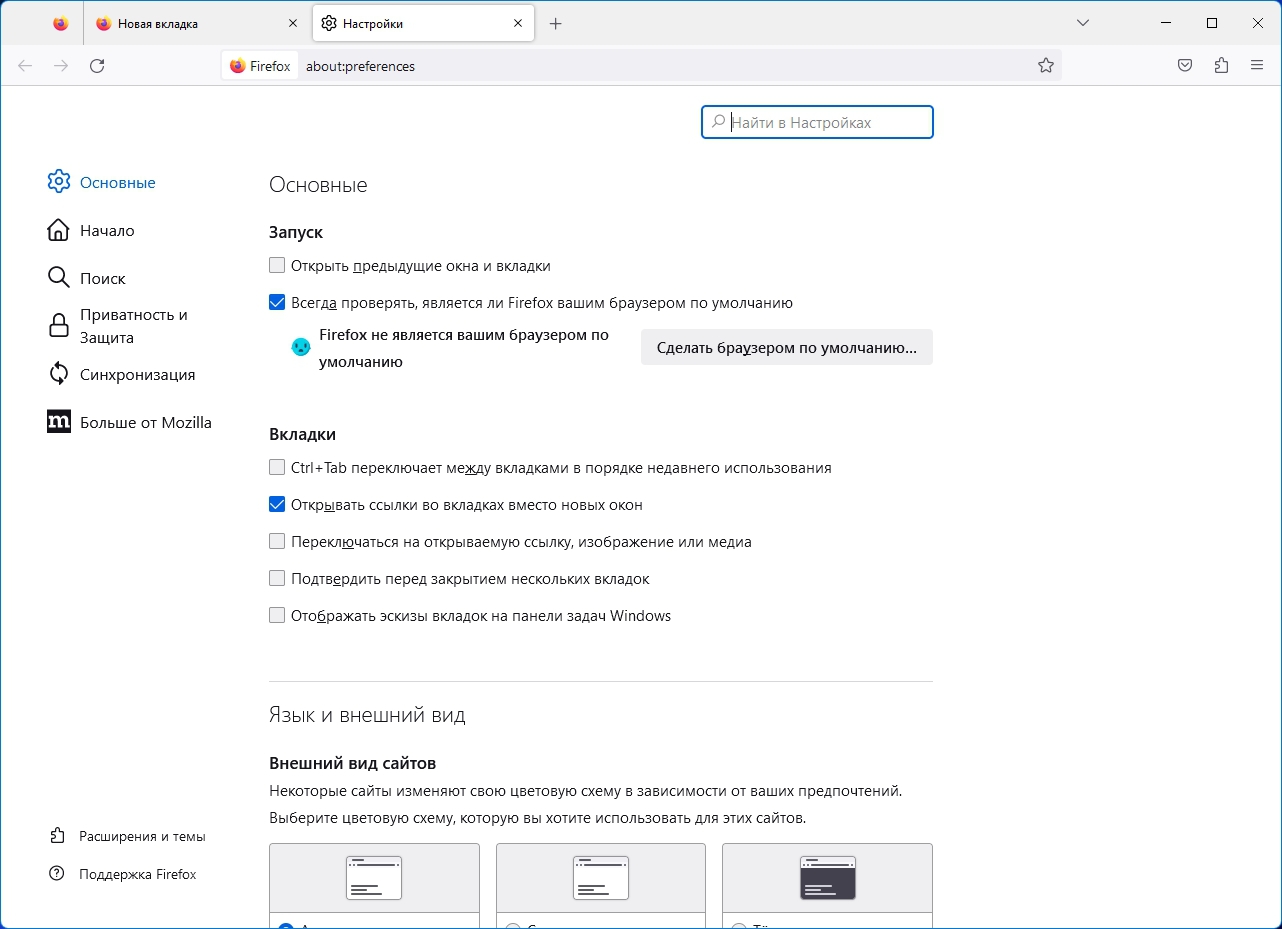Show the list of all tabs

(1083, 23)
